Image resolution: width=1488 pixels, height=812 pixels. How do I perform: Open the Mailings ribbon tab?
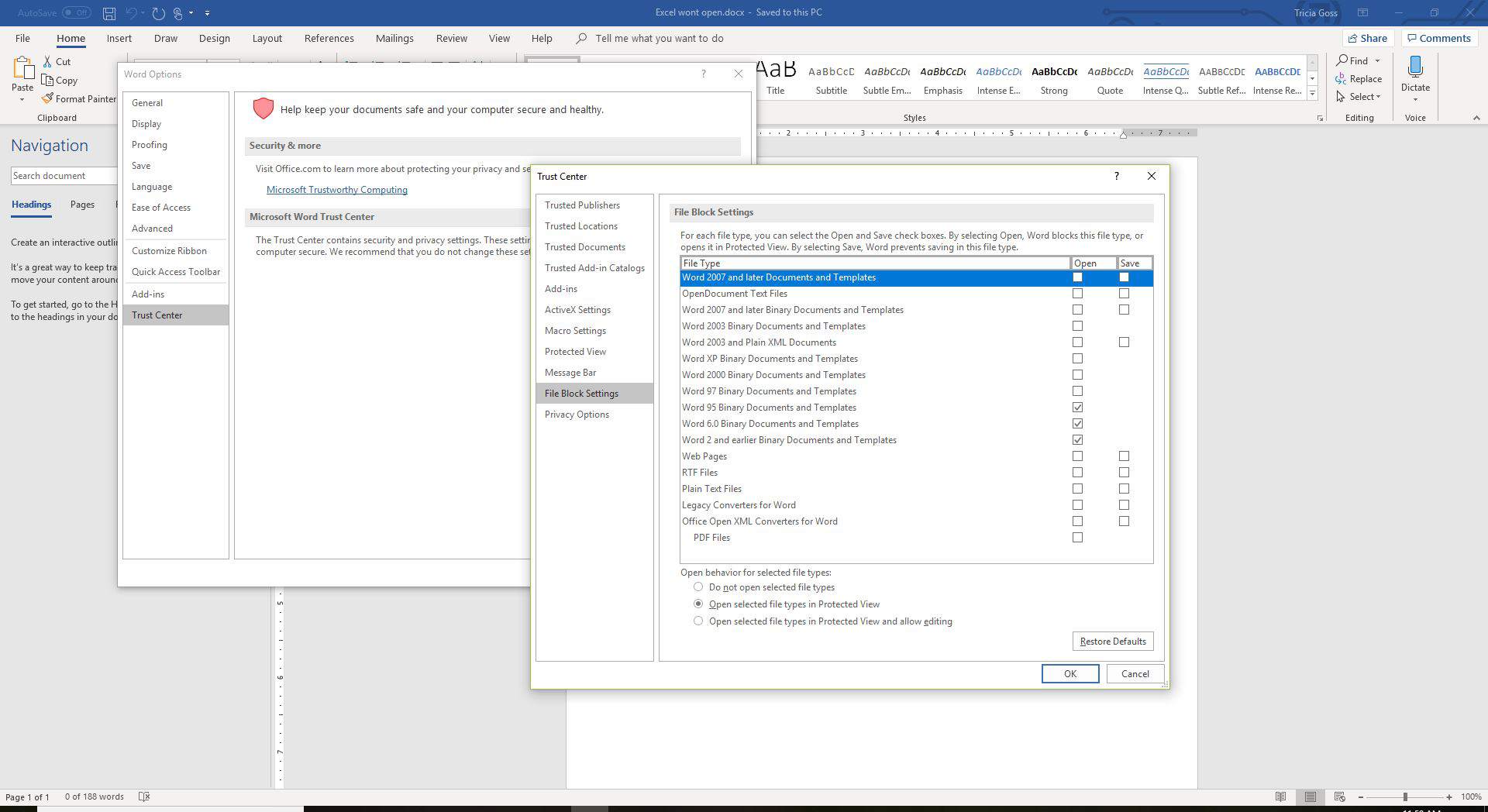tap(394, 38)
